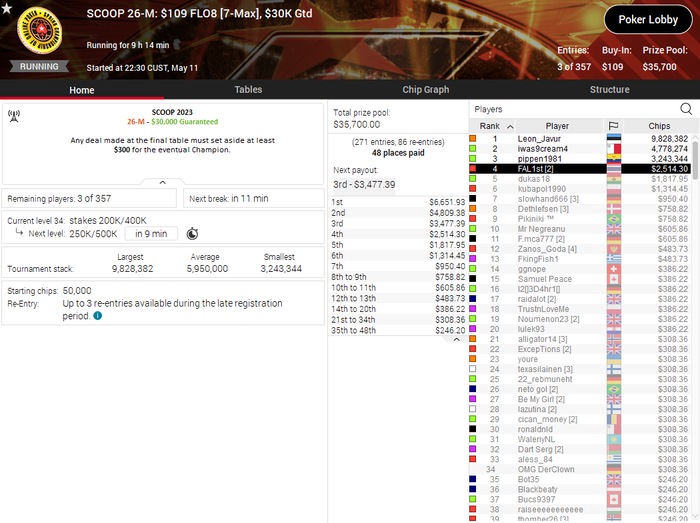Image resolution: width=700 pixels, height=523 pixels.
Task: Click the flag beside Mr Negreanu
Action: [x=614, y=229]
